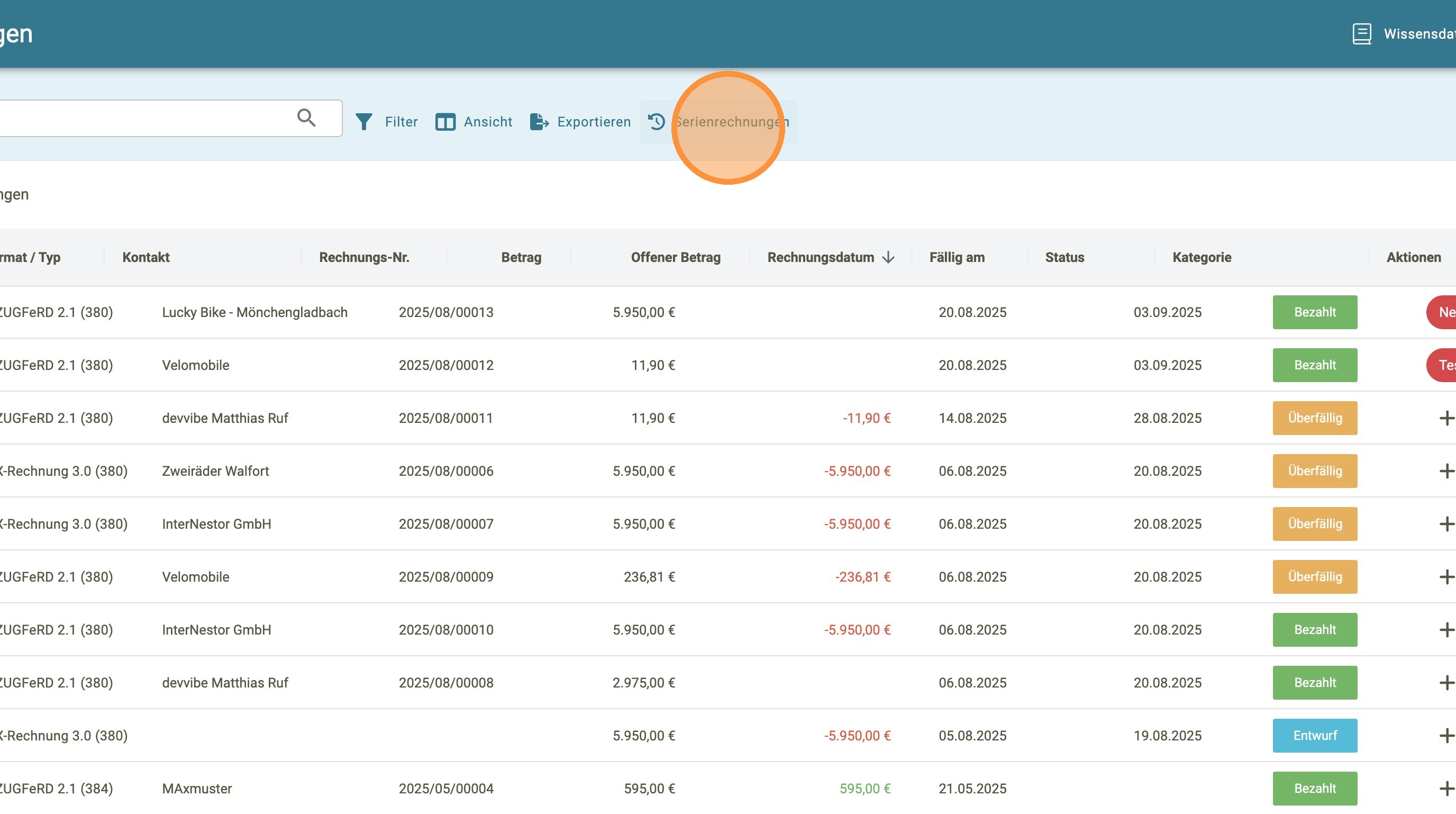Screen dimensions: 1456x814
Task: Sort by Offener Betrag column header
Action: pyautogui.click(x=676, y=258)
